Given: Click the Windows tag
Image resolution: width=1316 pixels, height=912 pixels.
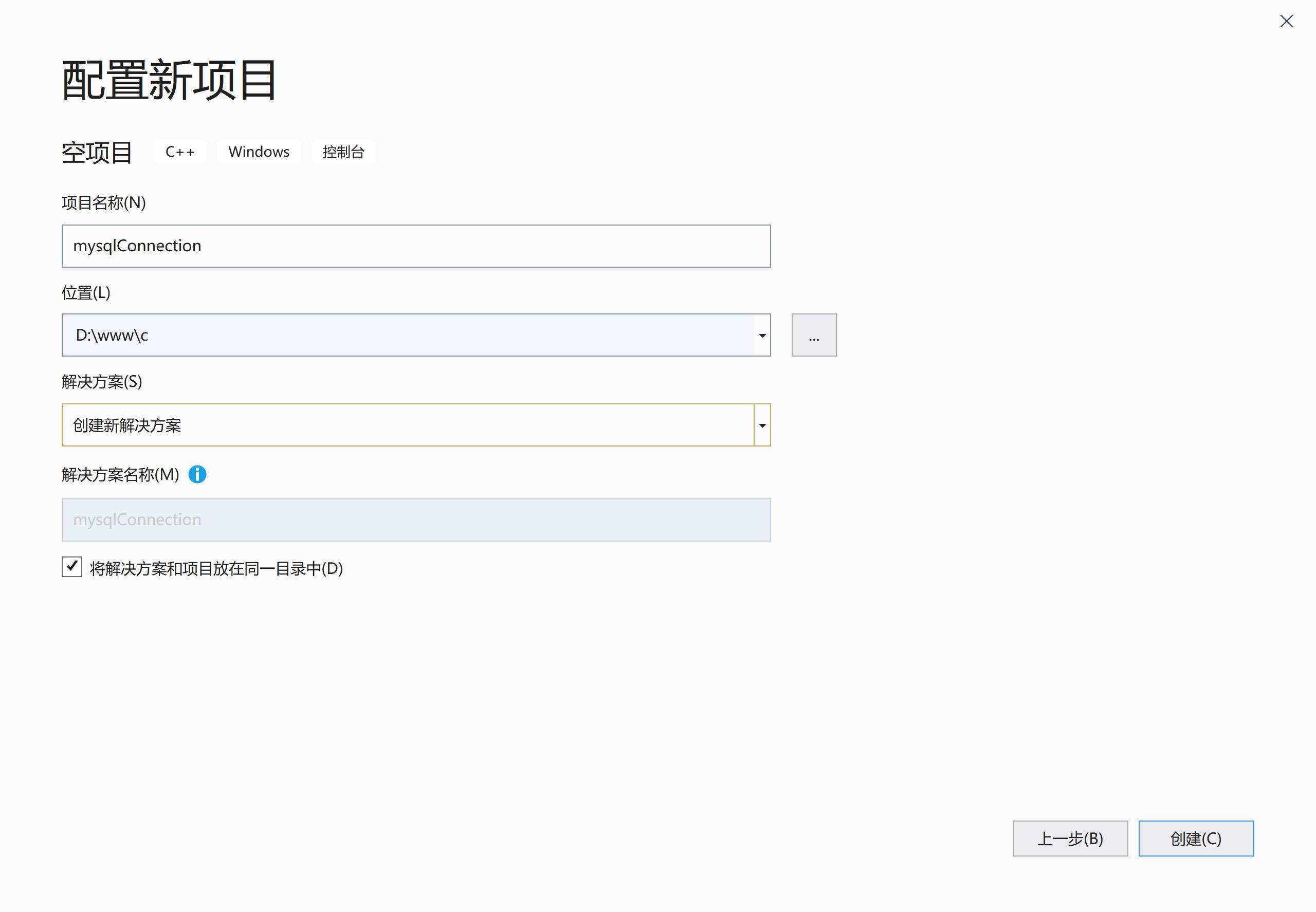Looking at the screenshot, I should coord(259,152).
